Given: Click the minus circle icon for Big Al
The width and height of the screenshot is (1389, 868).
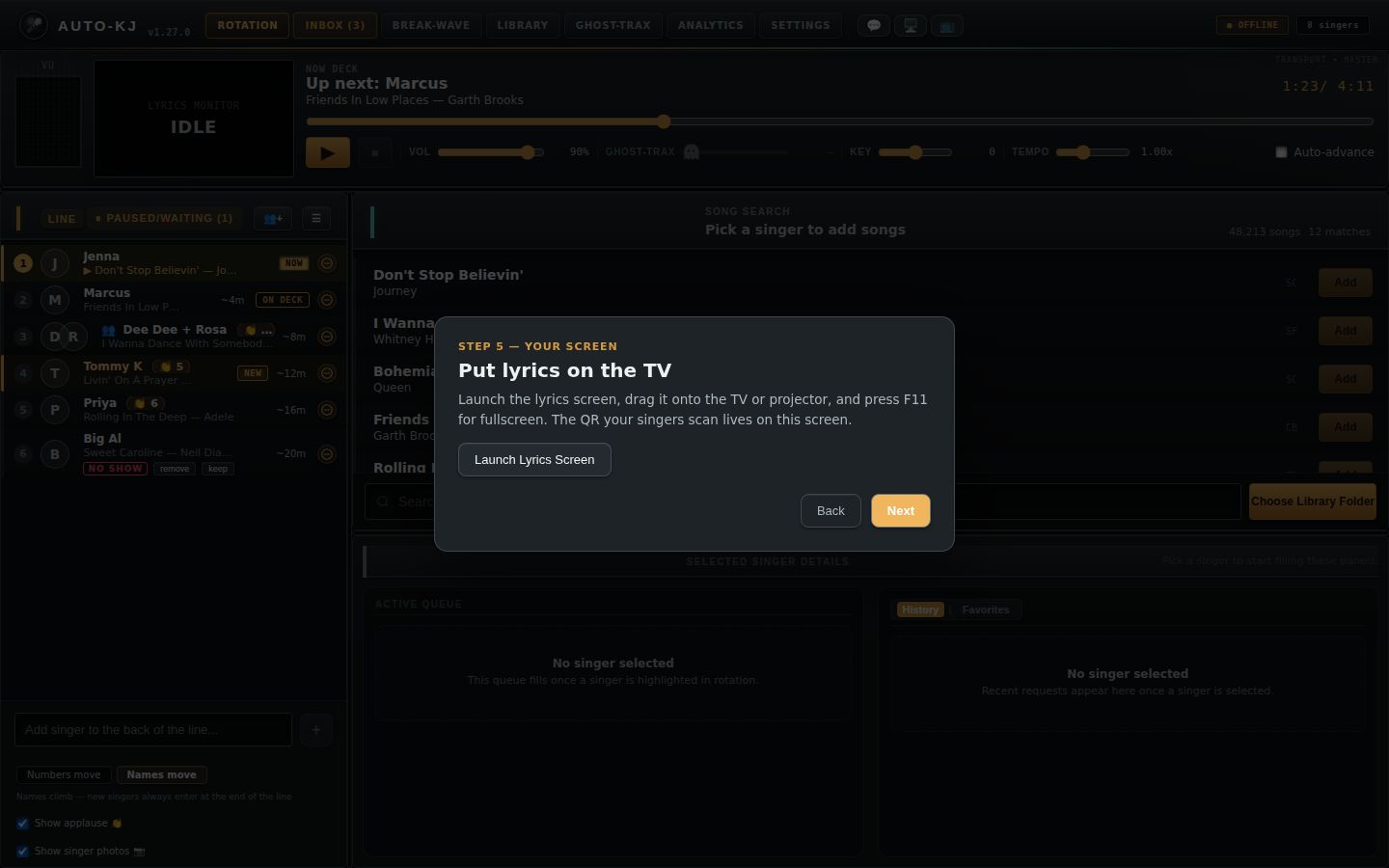Looking at the screenshot, I should [x=327, y=454].
